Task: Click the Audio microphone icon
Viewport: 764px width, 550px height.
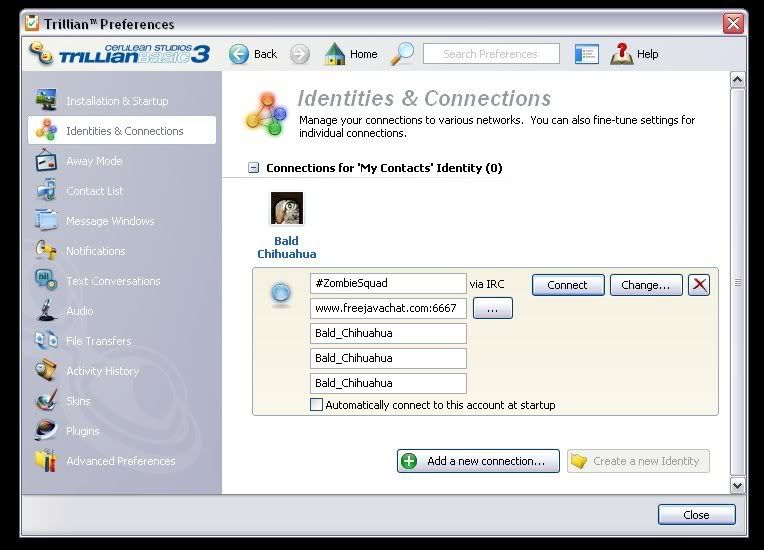Action: coord(46,310)
